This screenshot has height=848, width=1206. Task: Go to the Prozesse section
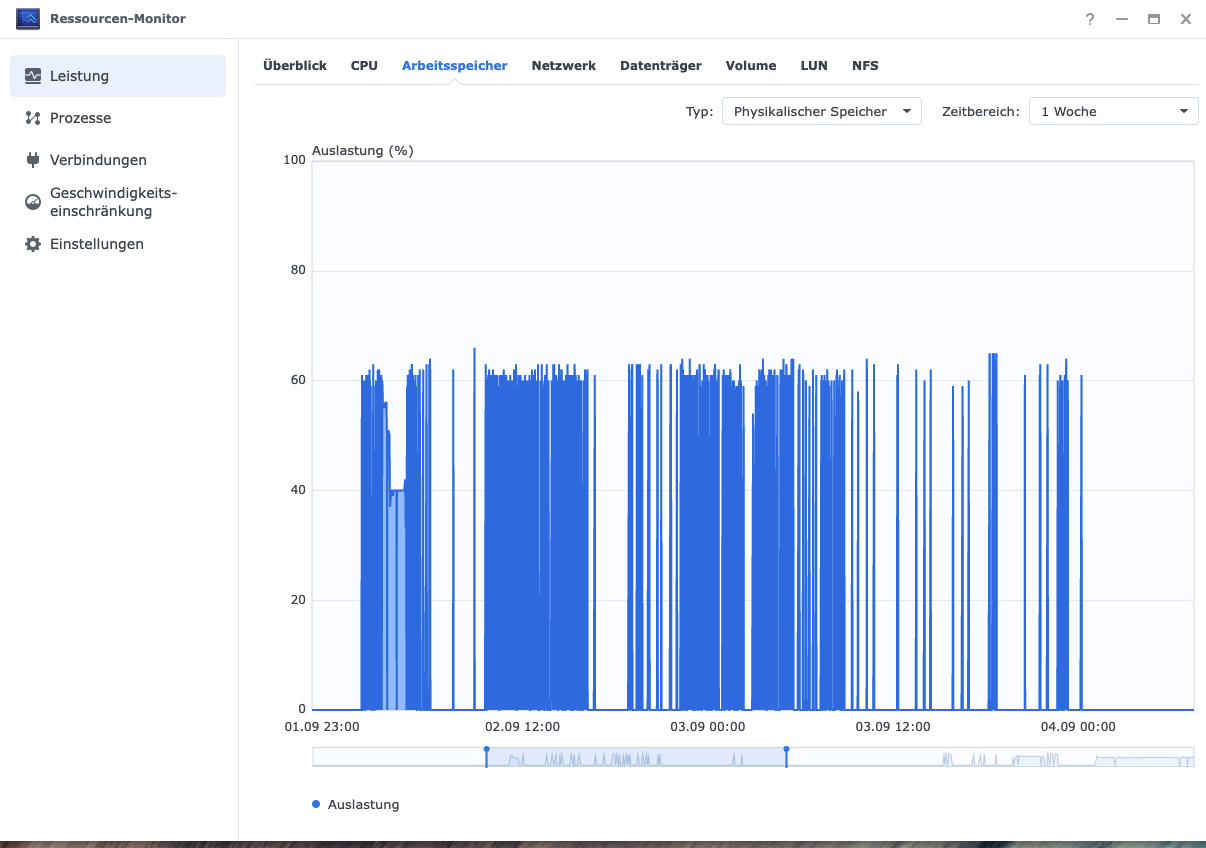click(118, 118)
